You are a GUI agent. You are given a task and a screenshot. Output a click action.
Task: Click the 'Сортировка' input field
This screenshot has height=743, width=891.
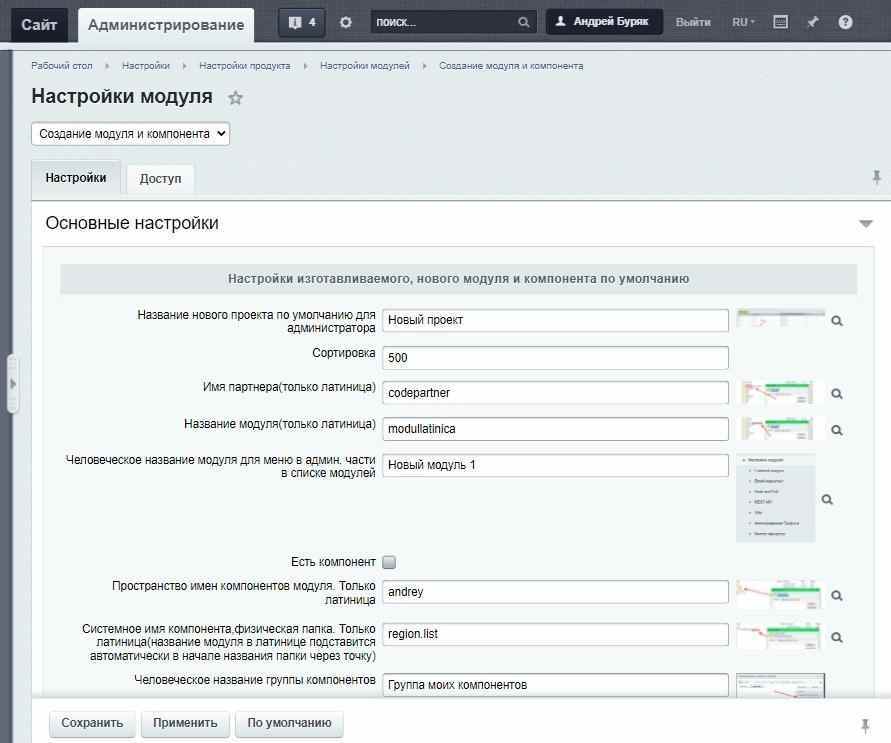click(556, 357)
